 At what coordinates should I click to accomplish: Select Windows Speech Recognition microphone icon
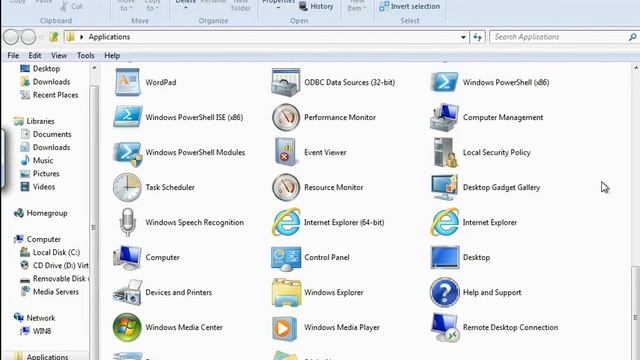(x=127, y=222)
